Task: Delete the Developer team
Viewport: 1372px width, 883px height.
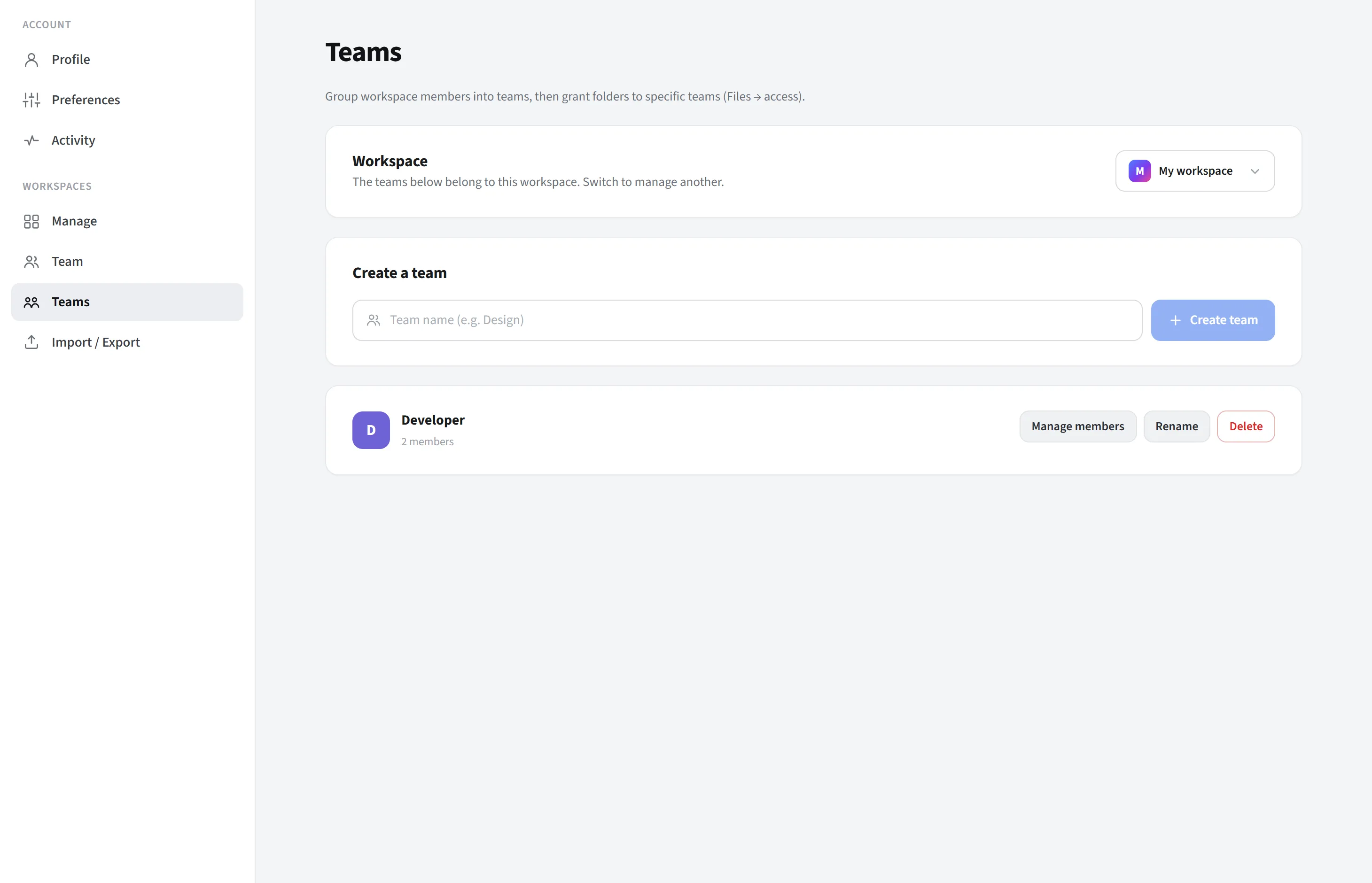Action: pyautogui.click(x=1246, y=426)
